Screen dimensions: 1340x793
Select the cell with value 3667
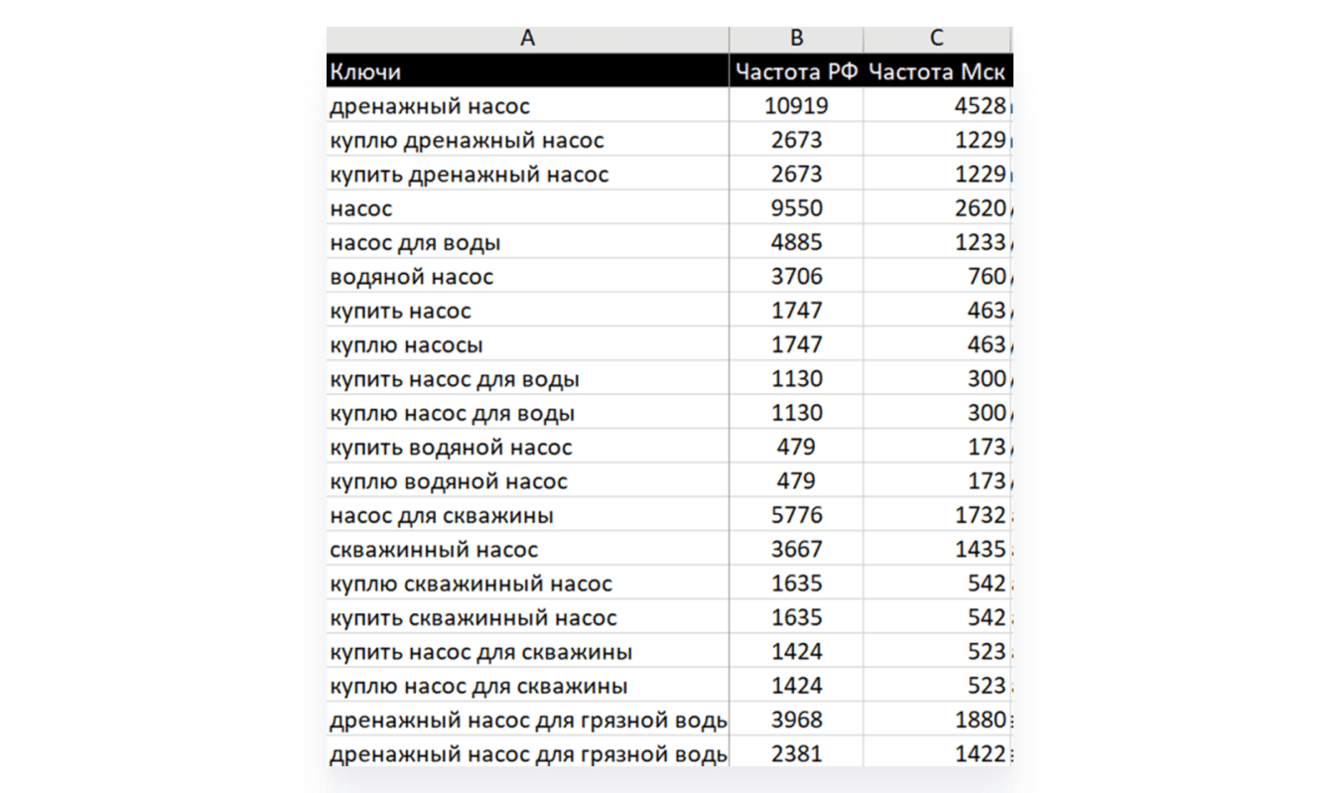coord(796,550)
